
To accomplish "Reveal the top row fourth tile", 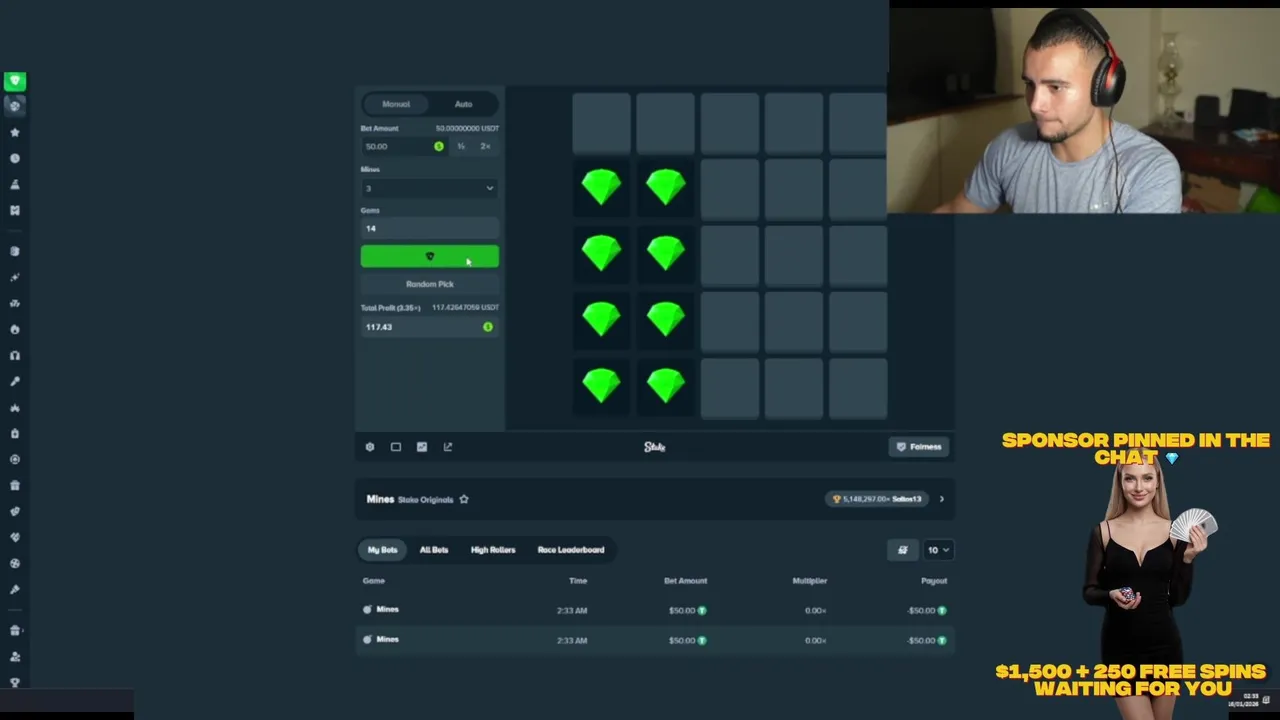I will click(793, 123).
